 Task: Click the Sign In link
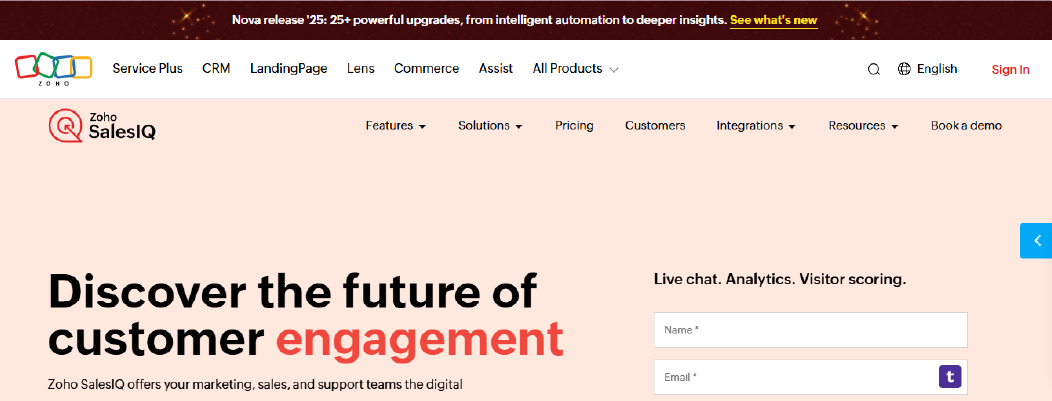(x=1010, y=69)
